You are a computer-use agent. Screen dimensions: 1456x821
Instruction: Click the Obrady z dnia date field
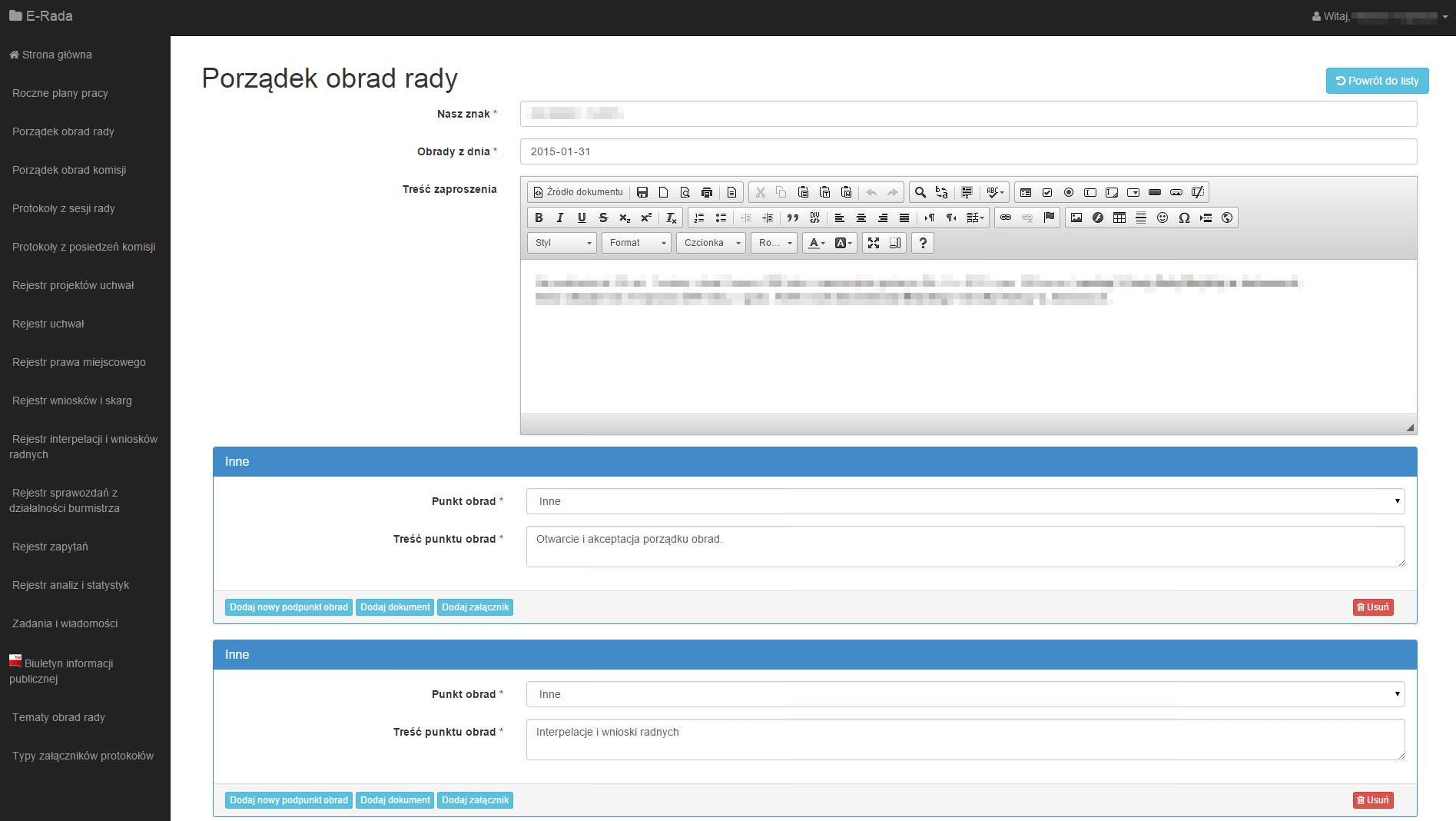click(968, 151)
